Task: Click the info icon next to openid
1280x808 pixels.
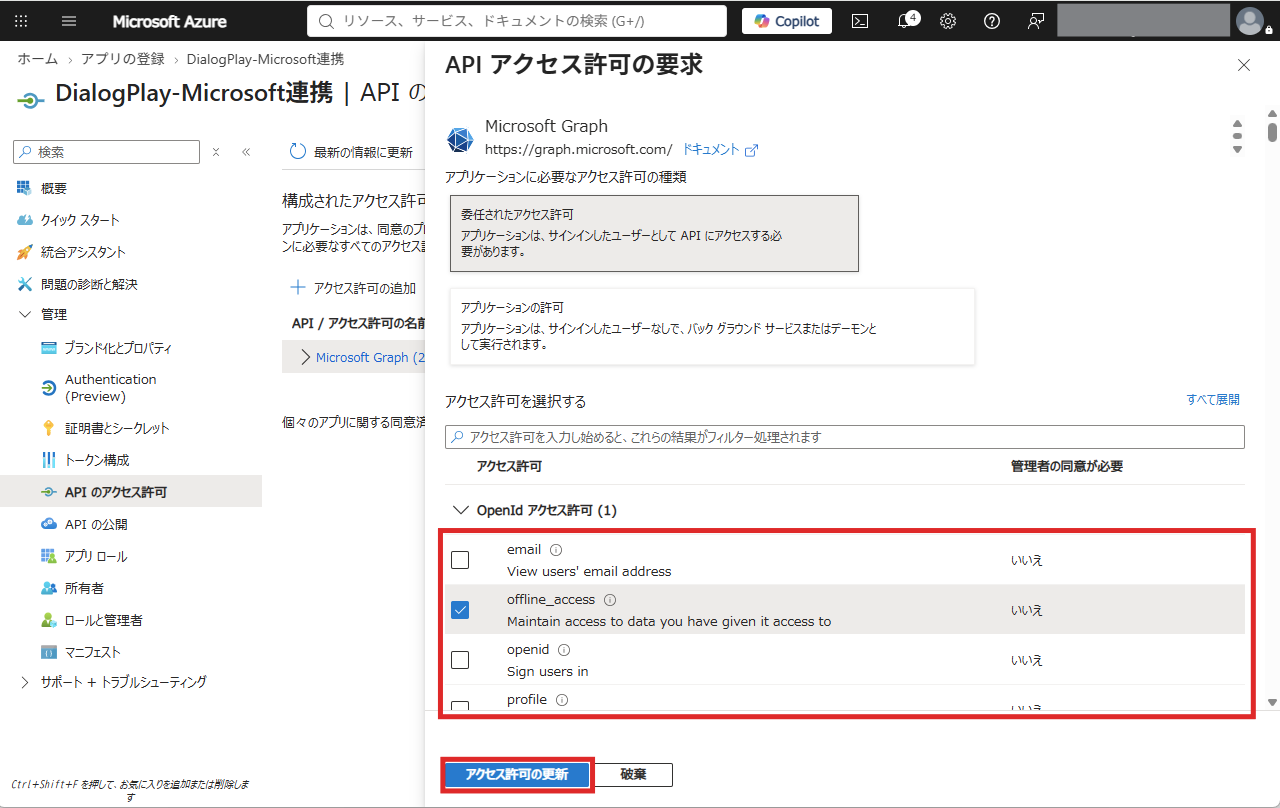Action: click(564, 650)
